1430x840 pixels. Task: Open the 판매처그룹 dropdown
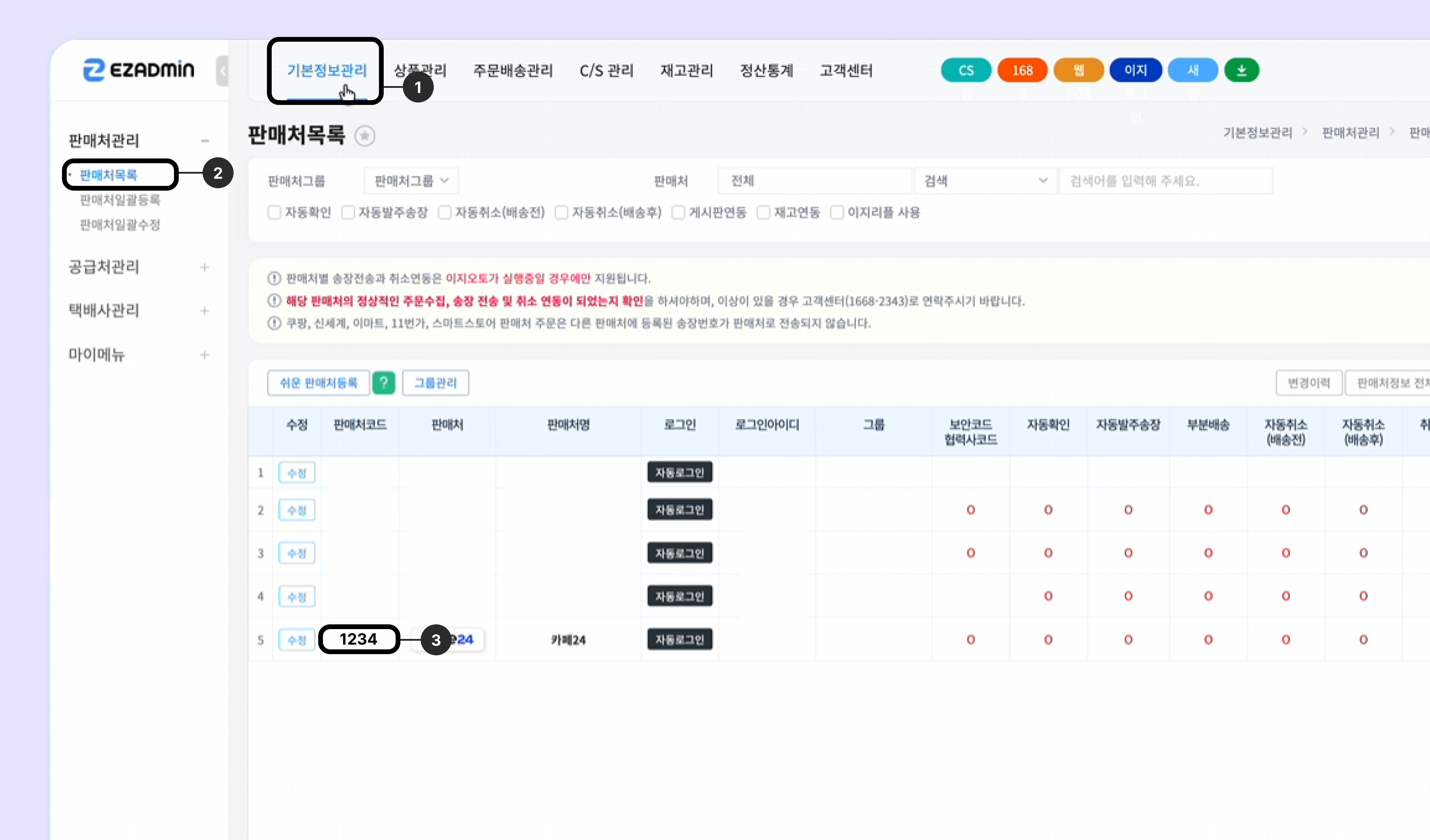(411, 181)
